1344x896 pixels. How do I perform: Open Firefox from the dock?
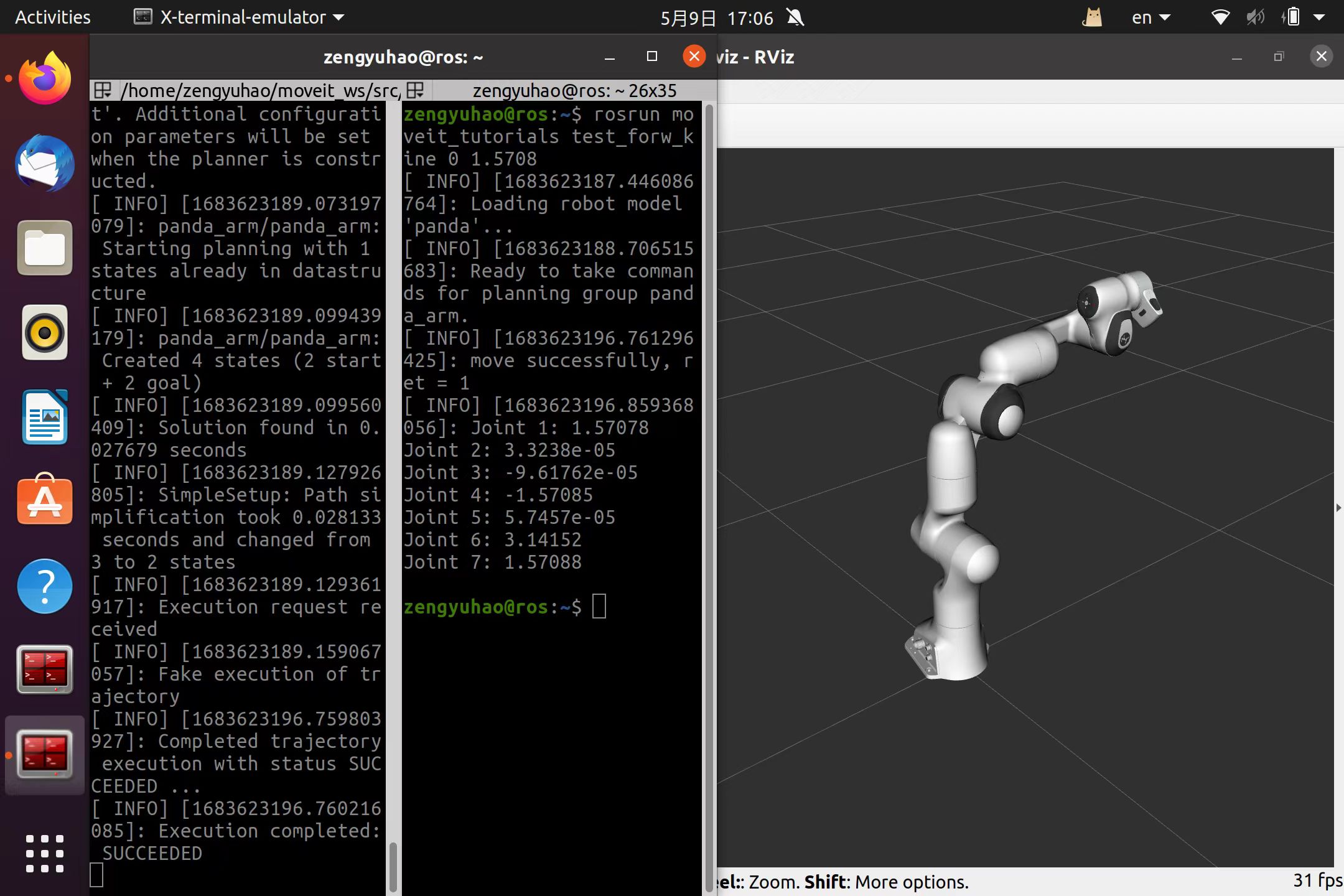[x=45, y=78]
